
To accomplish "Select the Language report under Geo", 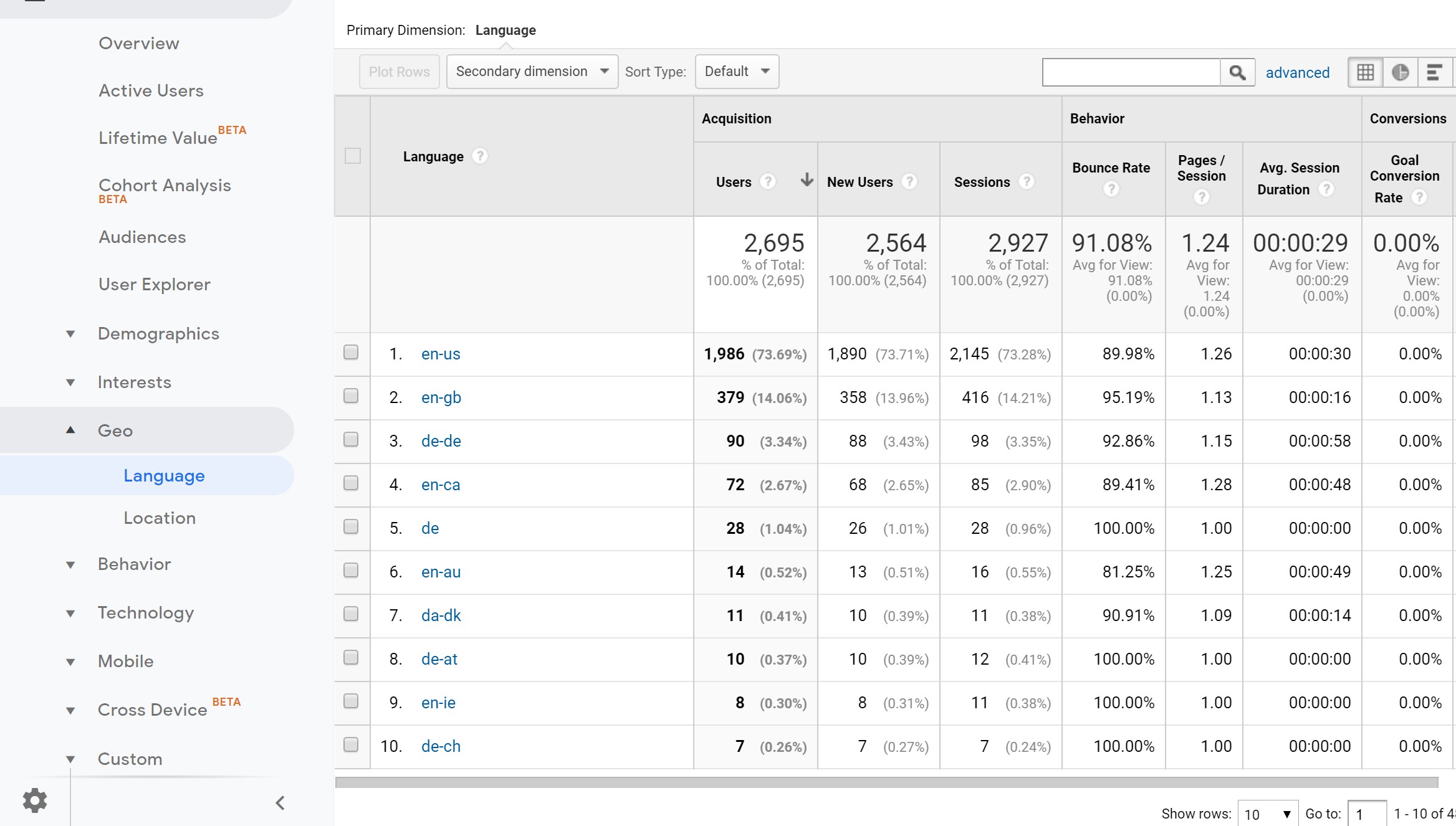I will [164, 476].
